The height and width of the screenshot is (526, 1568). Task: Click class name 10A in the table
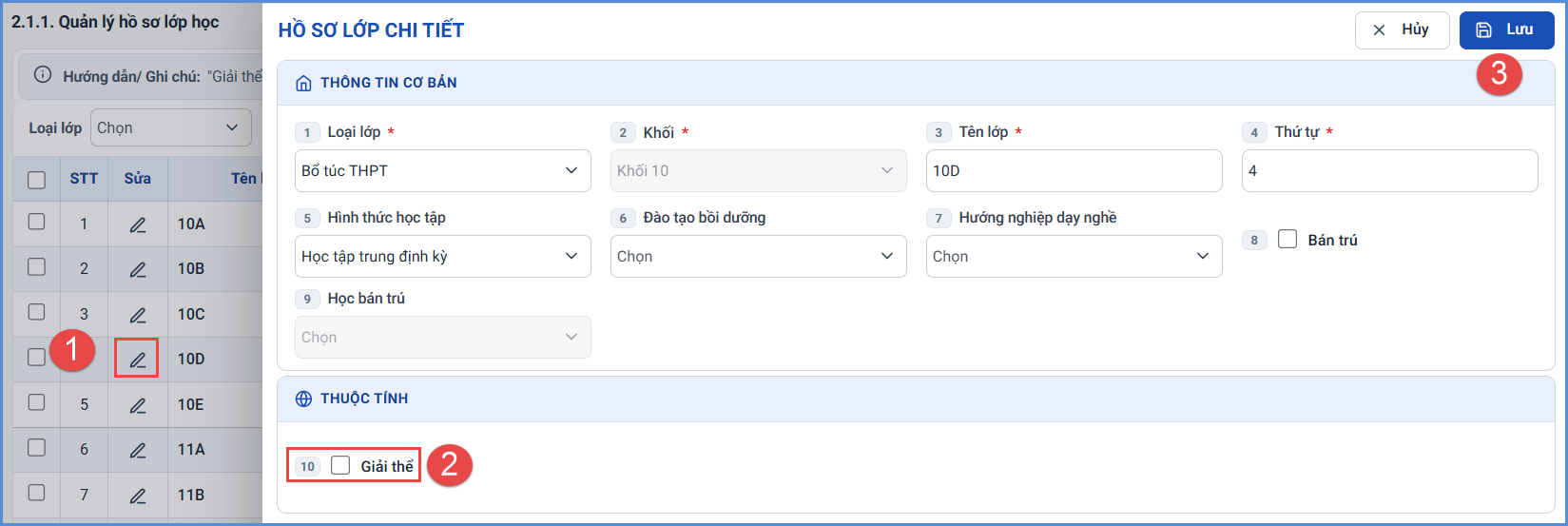[x=191, y=224]
